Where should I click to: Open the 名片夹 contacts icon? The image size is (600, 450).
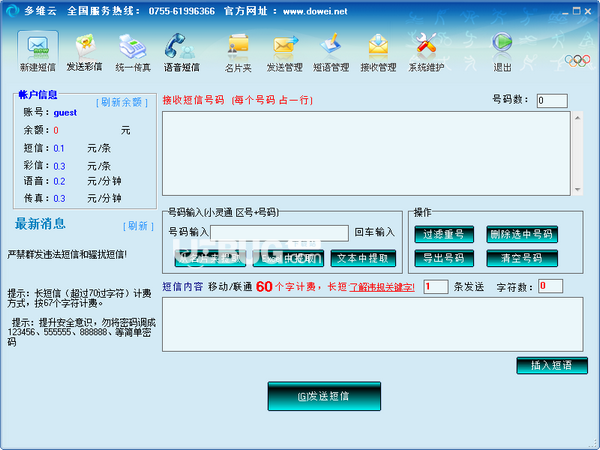(238, 52)
